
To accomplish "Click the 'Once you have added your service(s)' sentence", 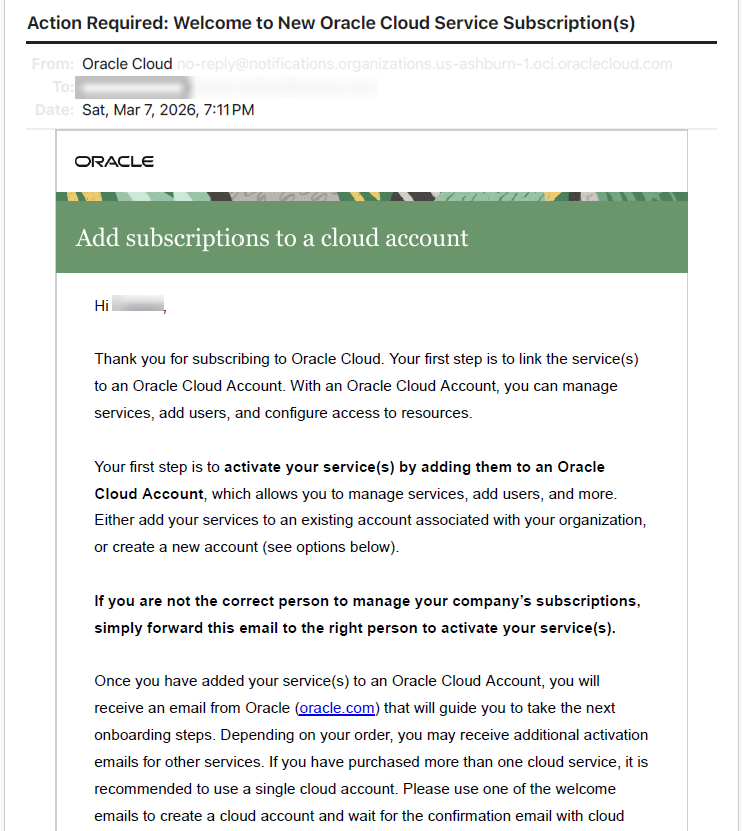I will pos(347,681).
